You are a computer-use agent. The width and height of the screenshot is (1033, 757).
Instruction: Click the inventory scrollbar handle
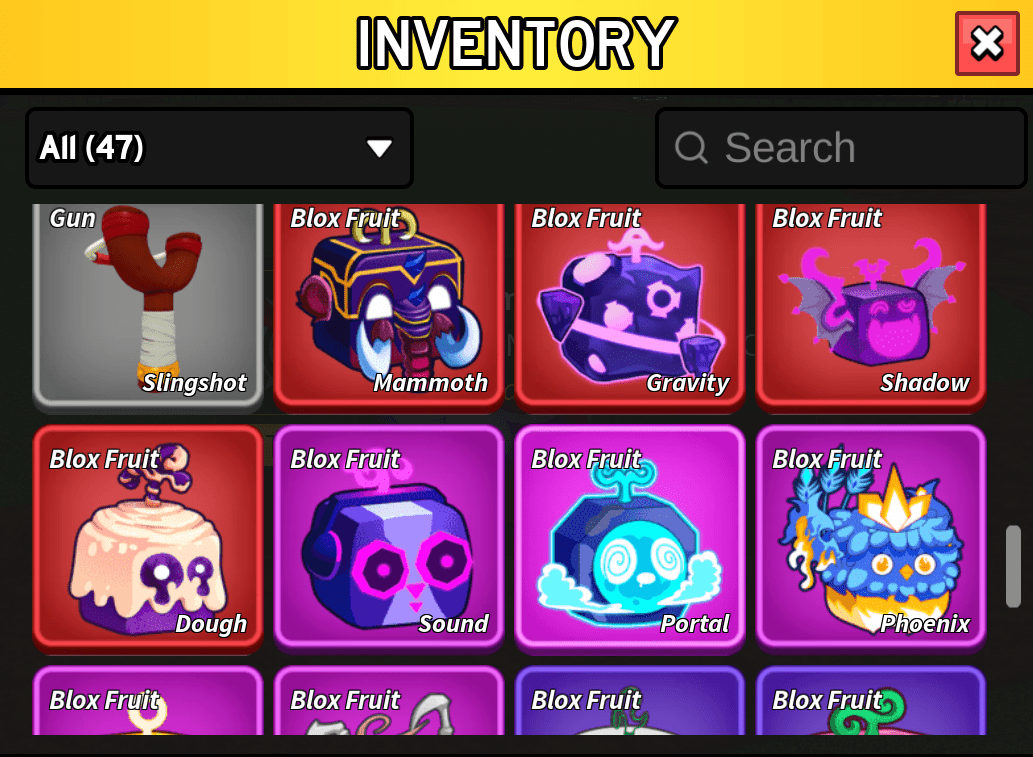1013,567
